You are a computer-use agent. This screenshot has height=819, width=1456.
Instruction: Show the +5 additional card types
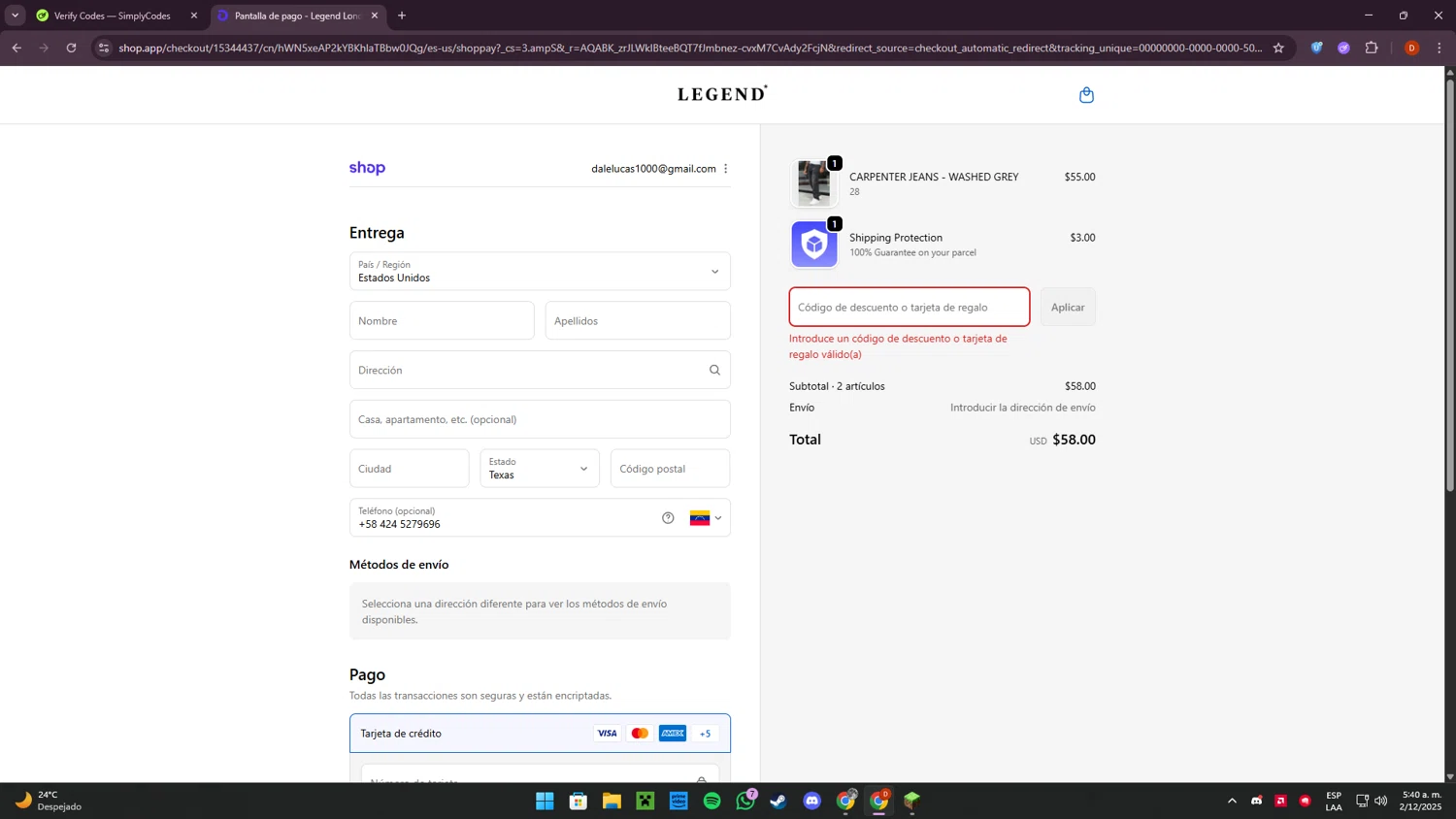[706, 734]
